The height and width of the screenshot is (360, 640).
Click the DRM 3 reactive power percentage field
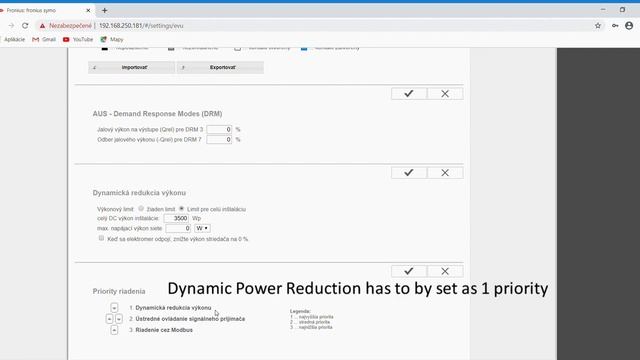pos(219,129)
